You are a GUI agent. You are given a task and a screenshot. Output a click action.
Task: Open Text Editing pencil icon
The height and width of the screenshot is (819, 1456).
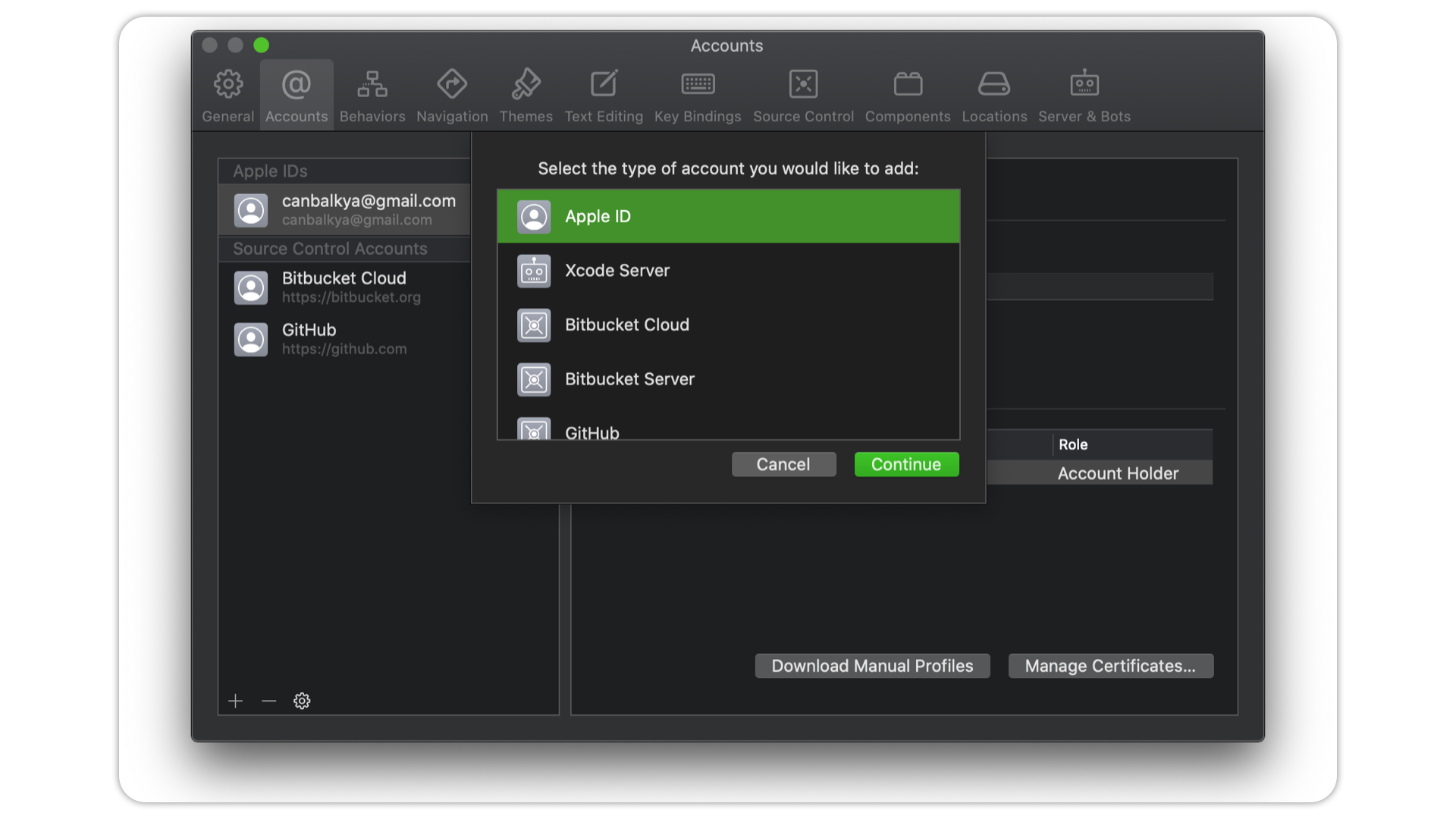tap(604, 84)
